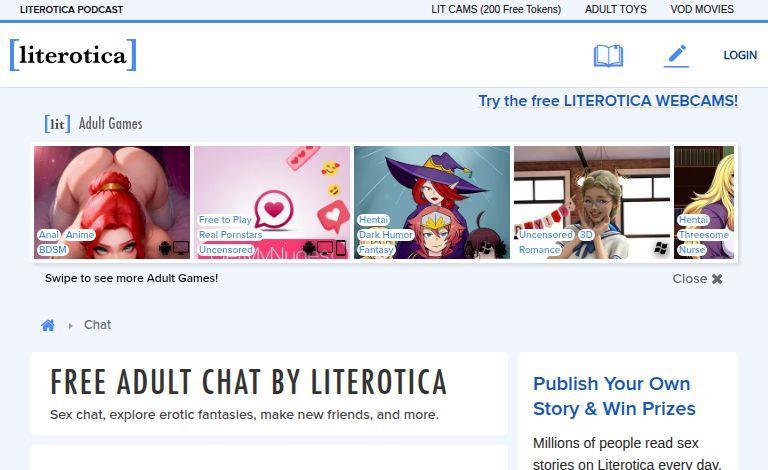Click the pencil write icon

click(x=676, y=55)
